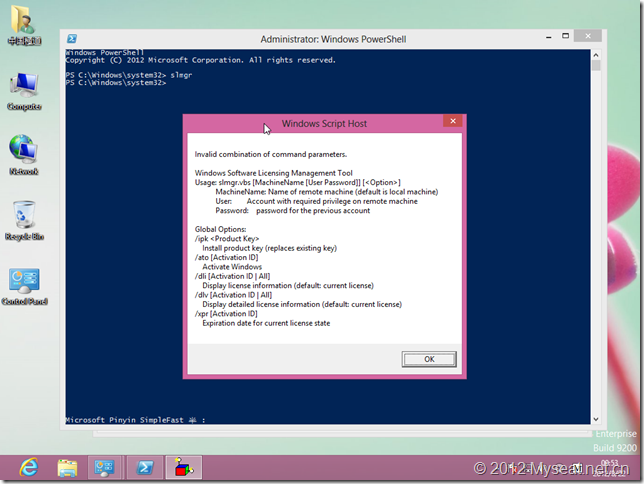Maximize the PowerShell window
The height and width of the screenshot is (484, 644).
tap(566, 36)
